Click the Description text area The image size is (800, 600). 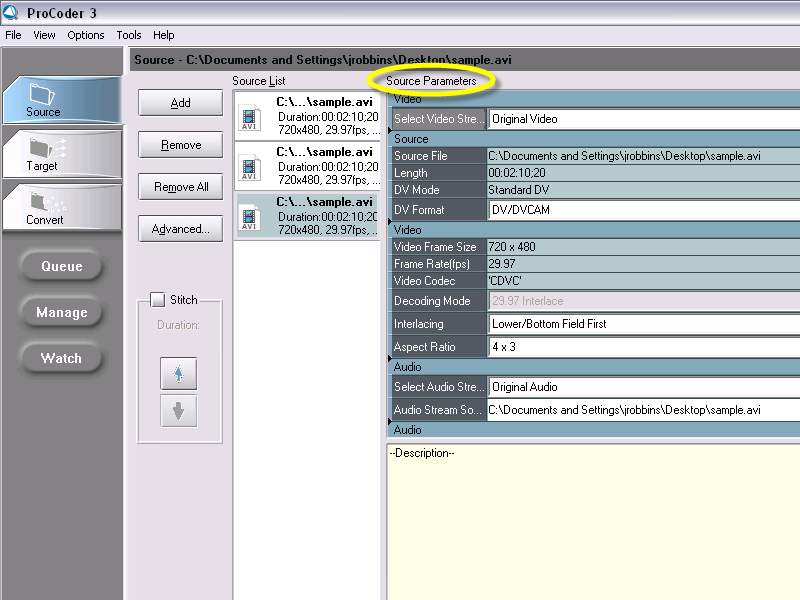593,521
